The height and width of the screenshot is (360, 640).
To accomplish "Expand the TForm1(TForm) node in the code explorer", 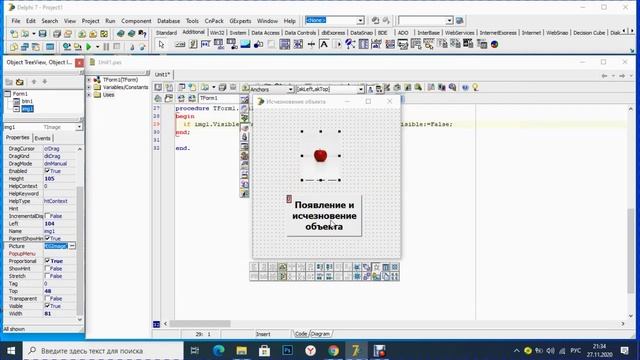I will pyautogui.click(x=89, y=80).
